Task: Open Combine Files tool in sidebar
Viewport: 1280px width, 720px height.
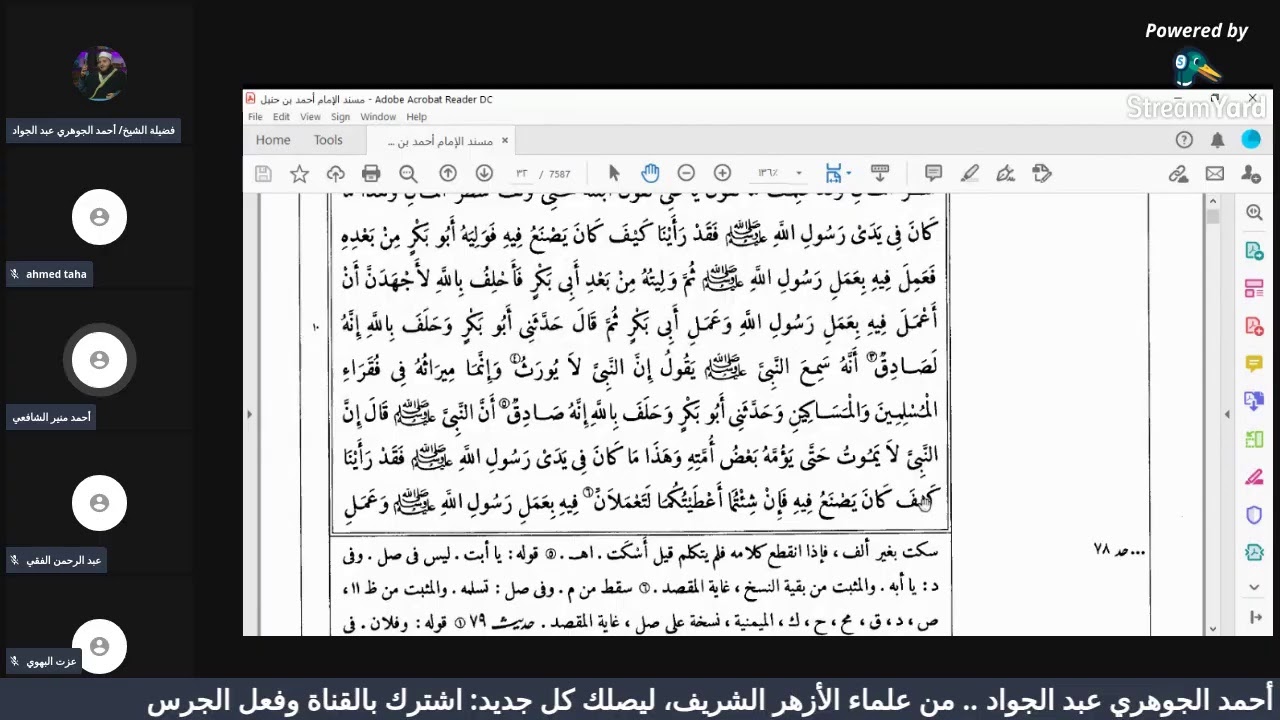Action: (x=1254, y=402)
